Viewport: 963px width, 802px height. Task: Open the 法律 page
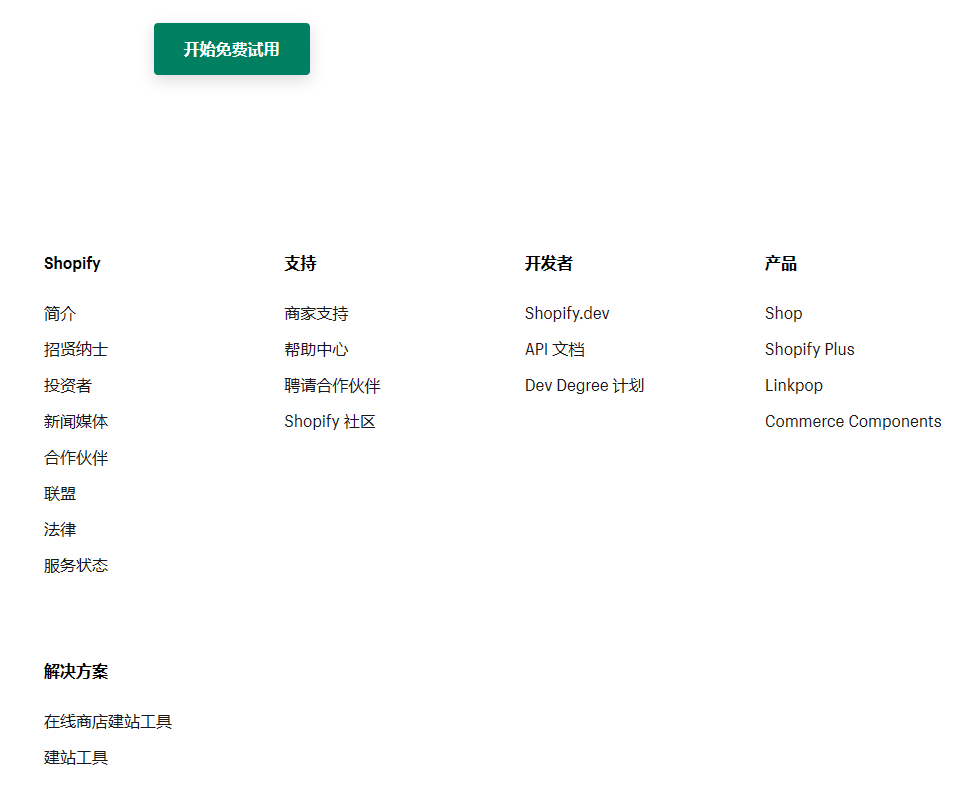tap(58, 529)
